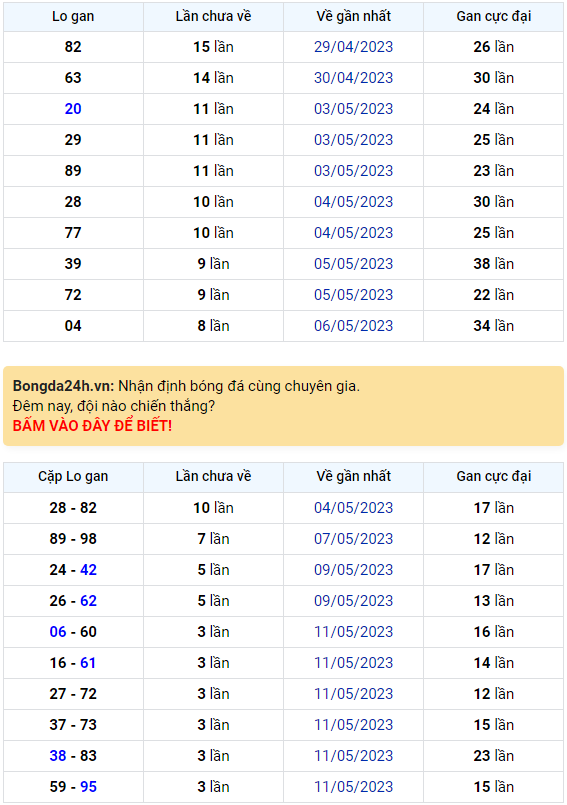This screenshot has height=805, width=567.
Task: Click '7 lần' cell in pair row 89 - 98
Action: 213,539
